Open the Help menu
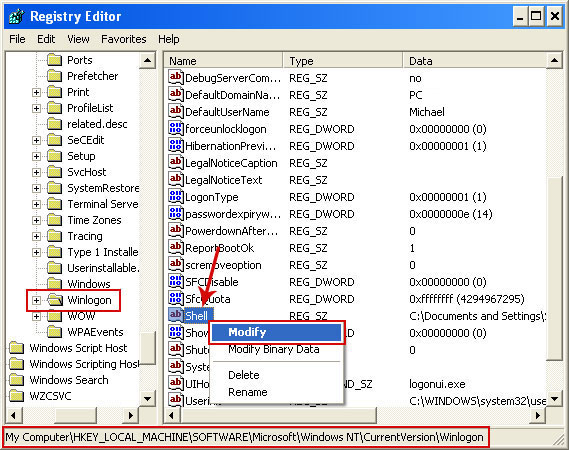Screen dimensions: 569x450 (x=169, y=39)
